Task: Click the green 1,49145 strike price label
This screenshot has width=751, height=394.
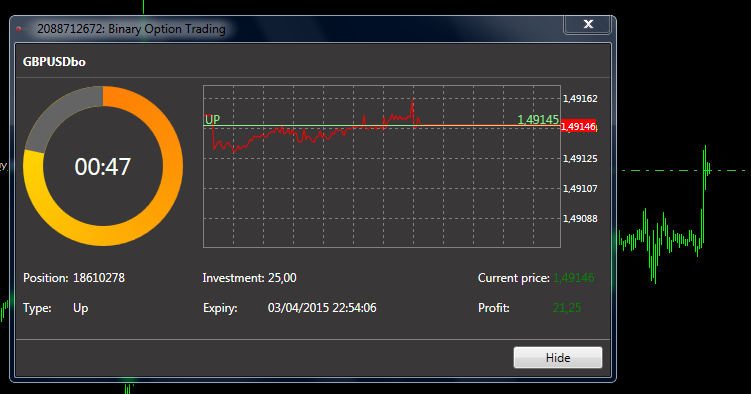Action: click(538, 119)
